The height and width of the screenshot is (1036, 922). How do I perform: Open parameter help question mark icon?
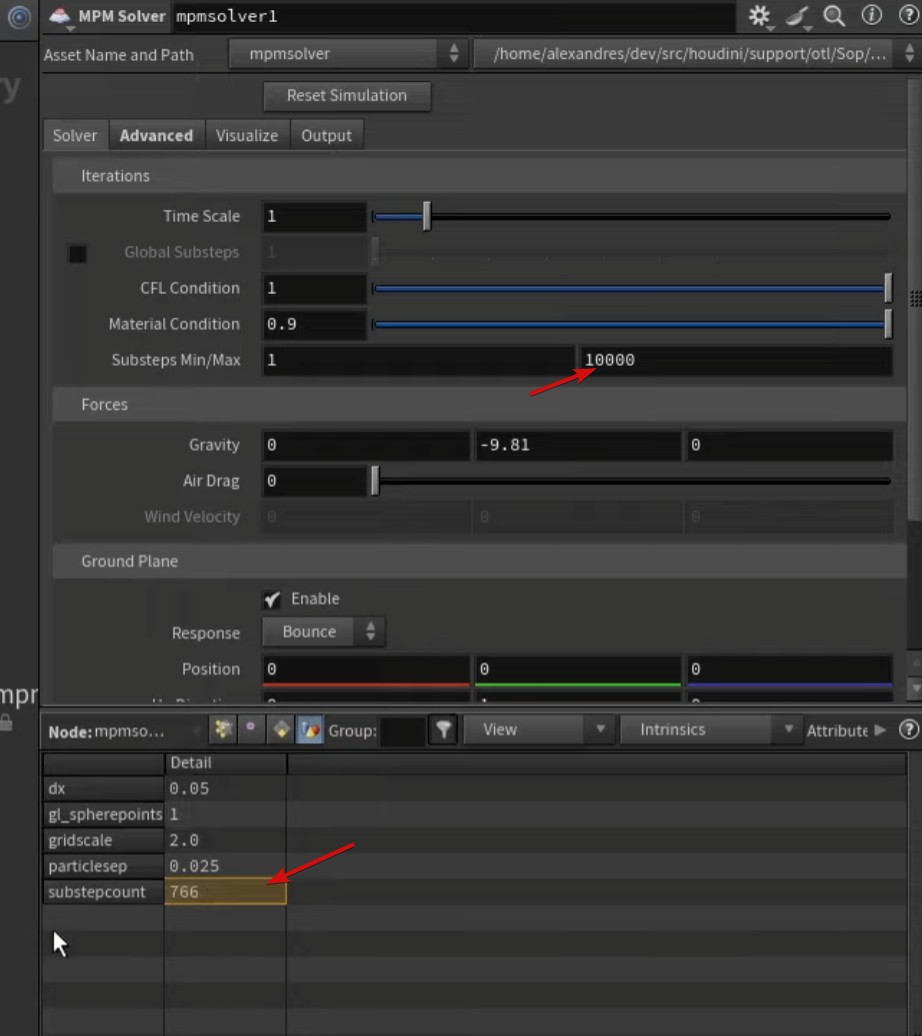(909, 15)
